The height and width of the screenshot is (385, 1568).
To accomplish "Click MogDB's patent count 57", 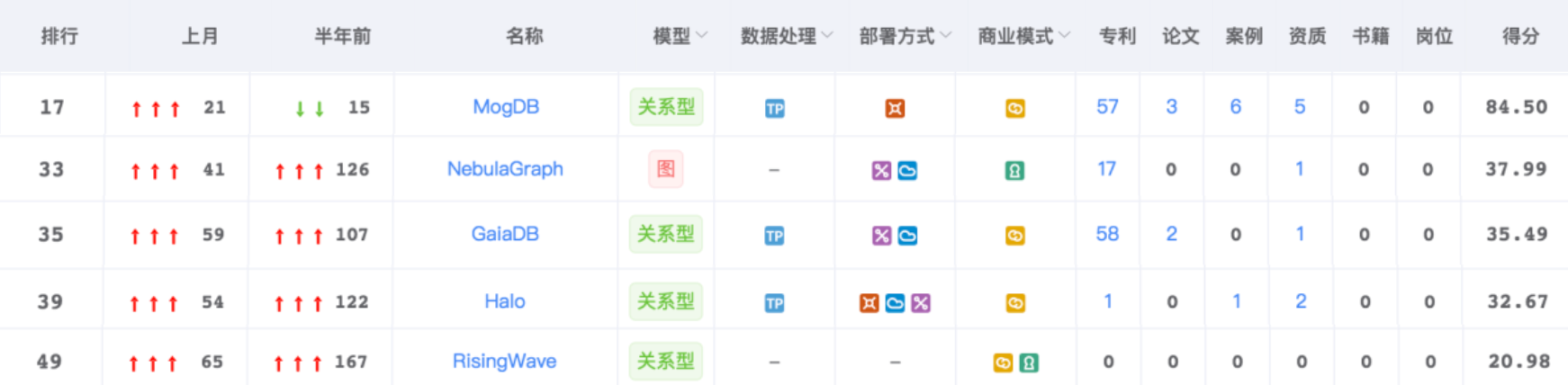I will coord(1107,107).
